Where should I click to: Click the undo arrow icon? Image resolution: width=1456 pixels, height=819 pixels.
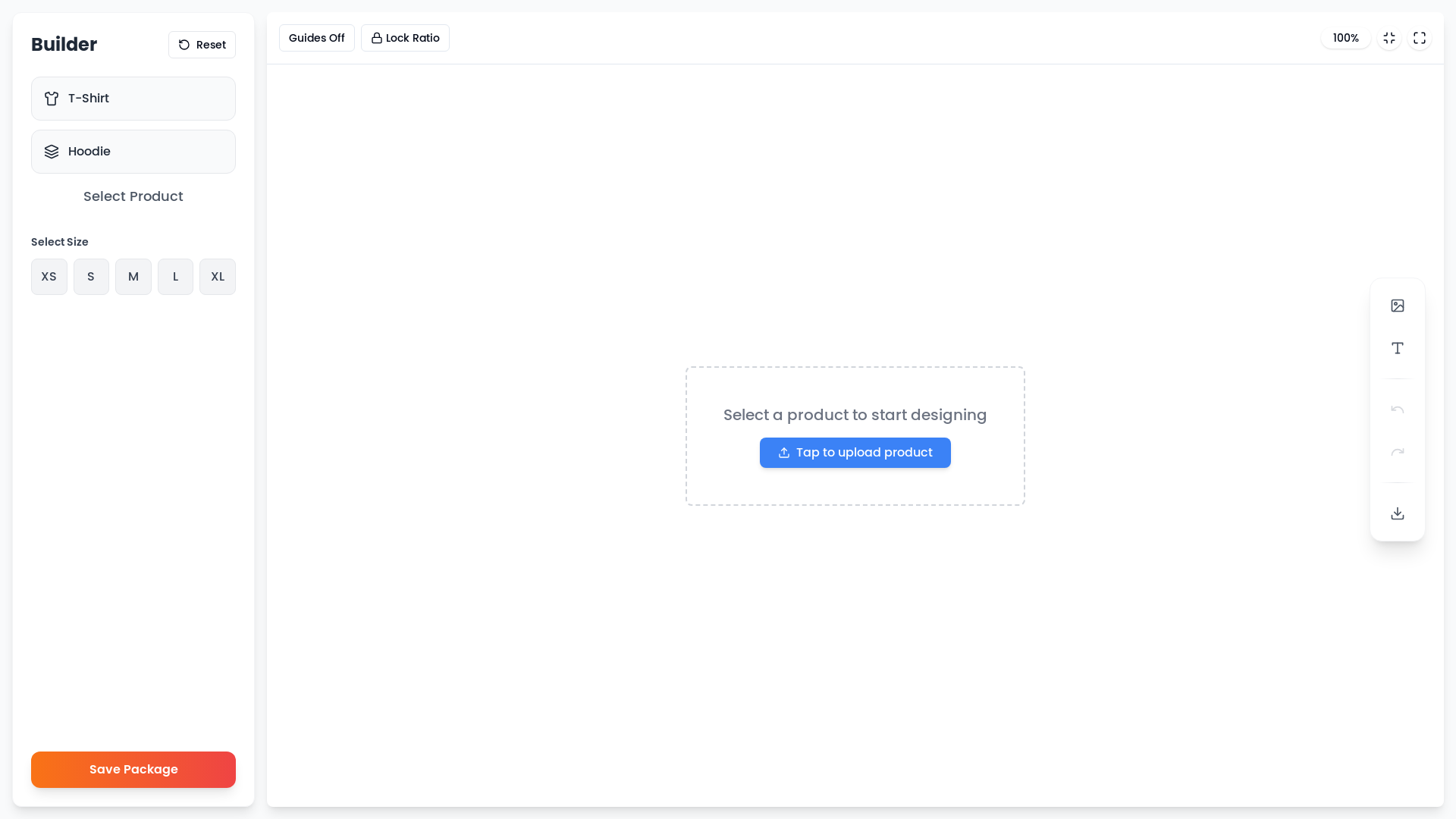[1397, 410]
